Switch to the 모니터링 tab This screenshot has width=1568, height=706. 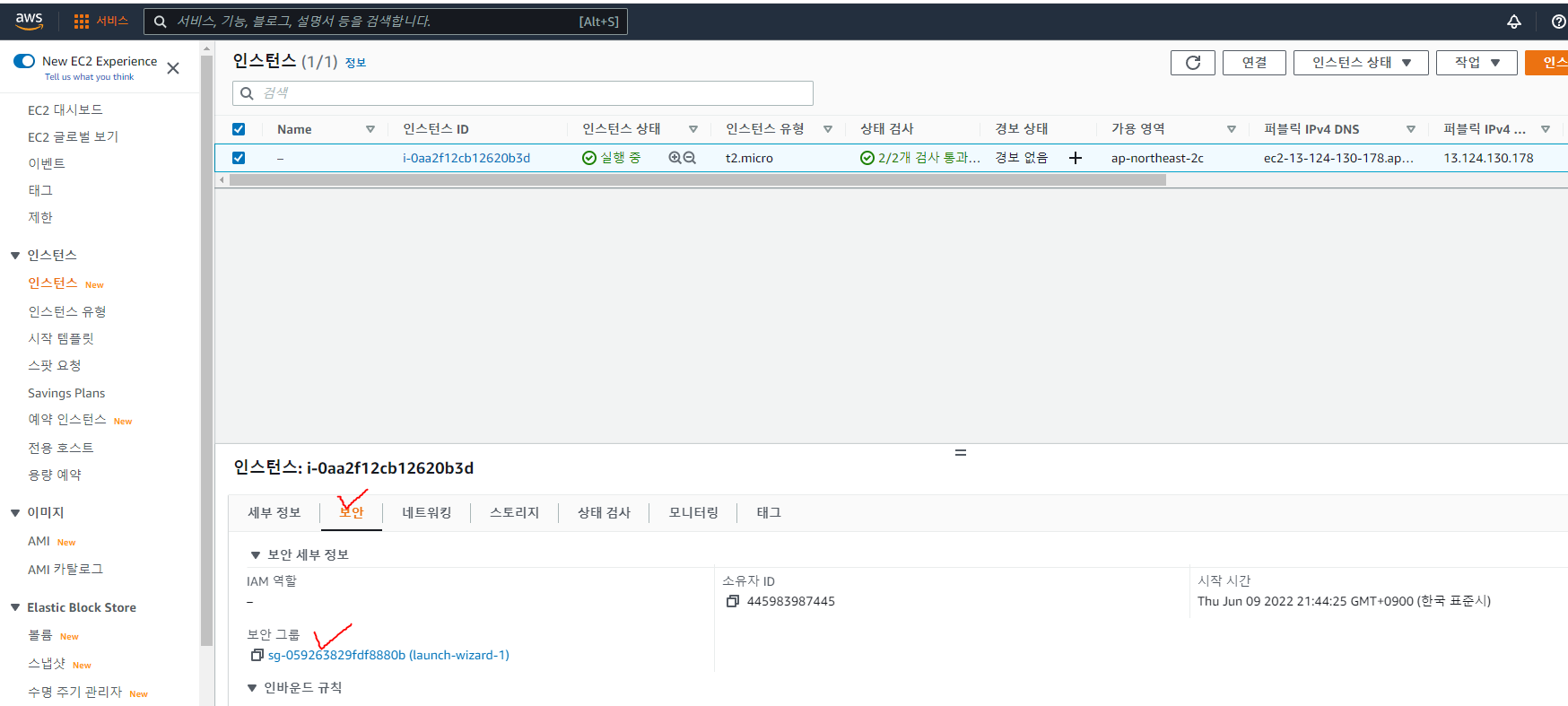(x=694, y=513)
